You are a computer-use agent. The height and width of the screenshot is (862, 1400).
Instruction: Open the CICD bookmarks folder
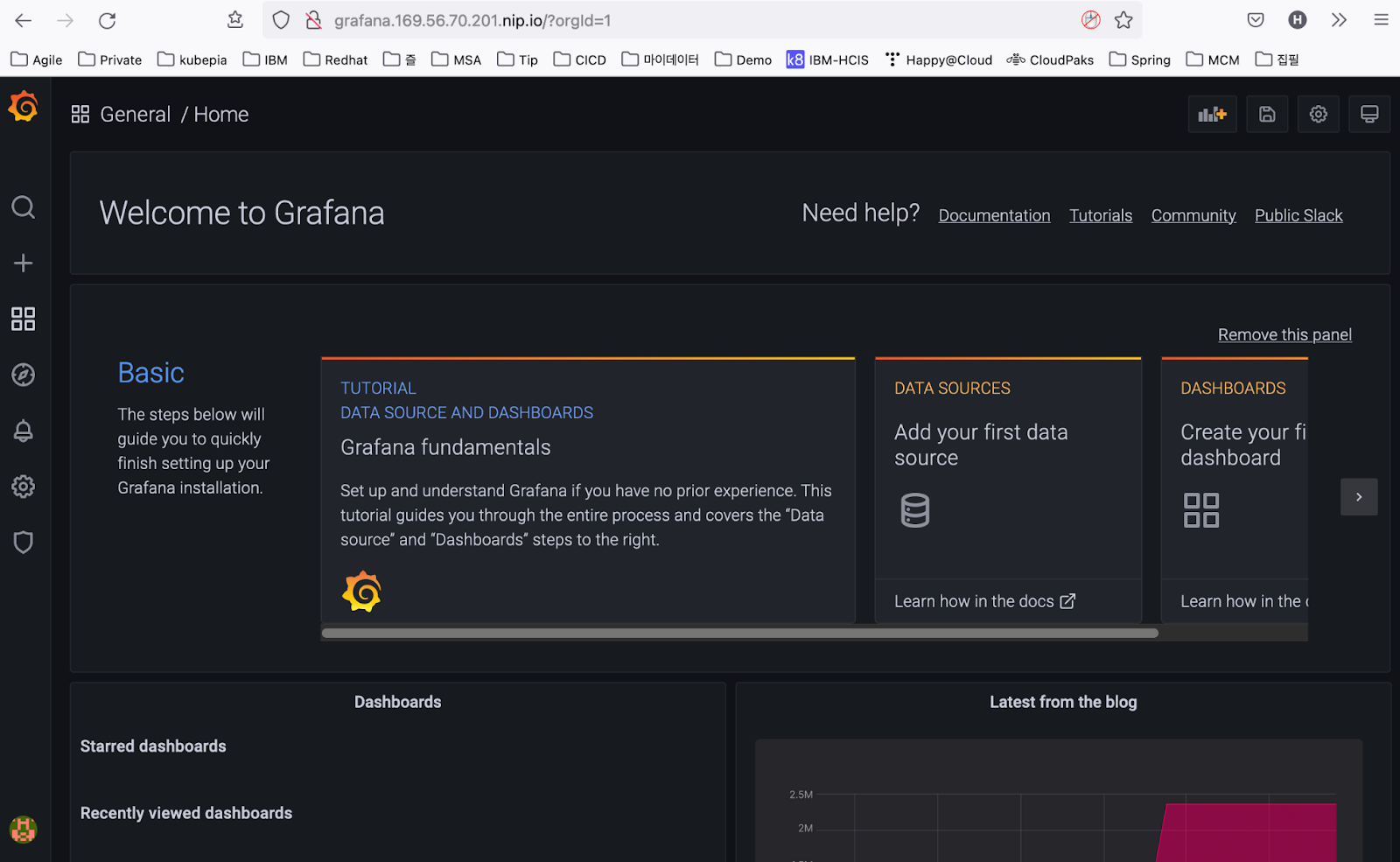580,60
